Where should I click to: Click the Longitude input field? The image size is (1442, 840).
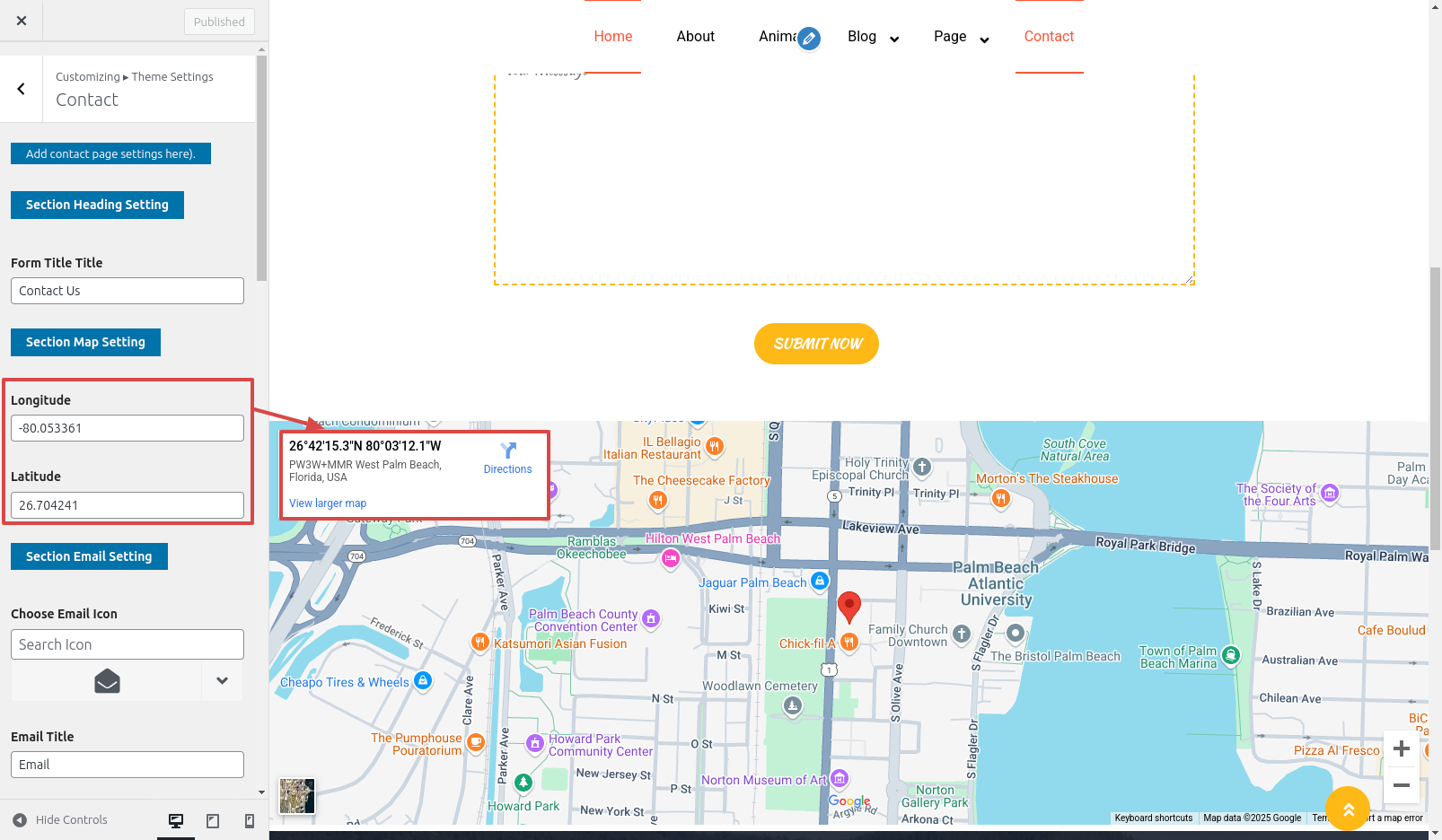(x=127, y=428)
